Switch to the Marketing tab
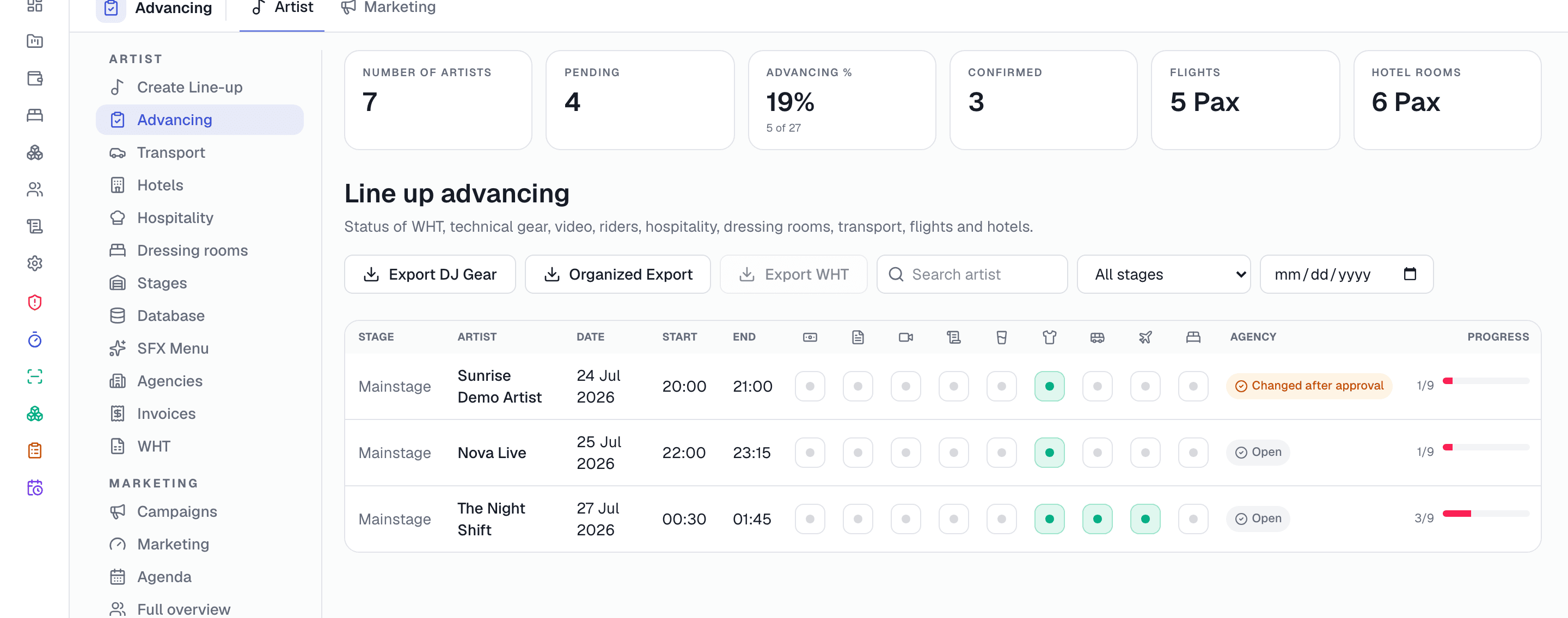This screenshot has width=1568, height=618. tap(388, 8)
